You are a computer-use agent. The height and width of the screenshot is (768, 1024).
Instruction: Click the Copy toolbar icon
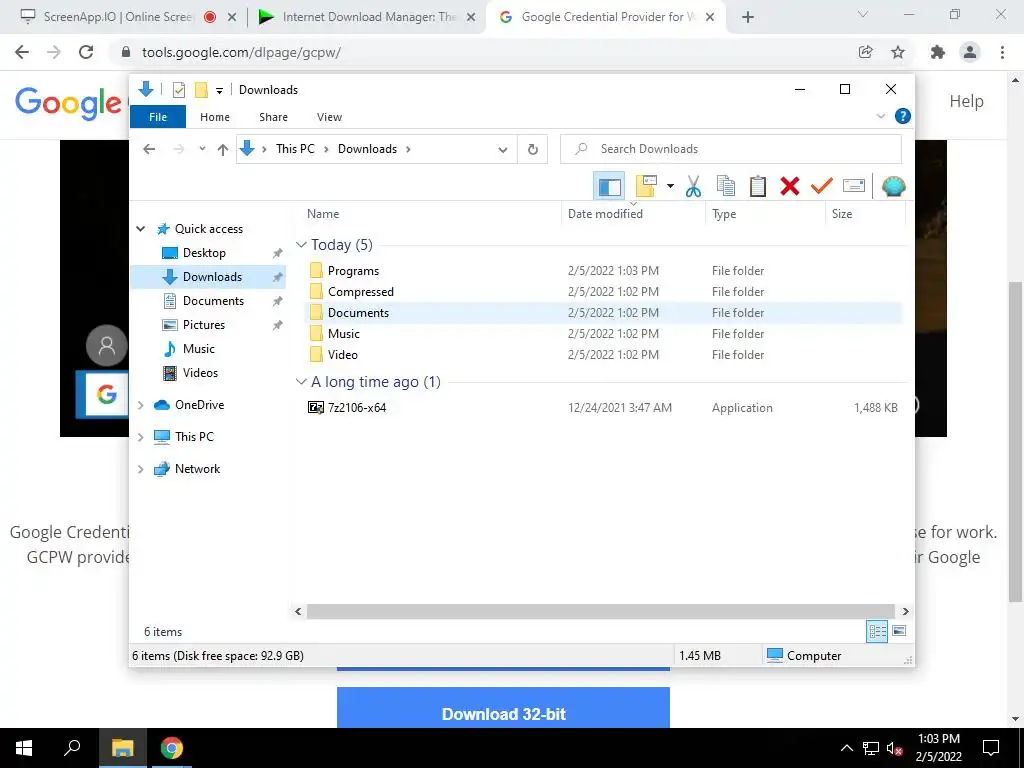tap(726, 187)
